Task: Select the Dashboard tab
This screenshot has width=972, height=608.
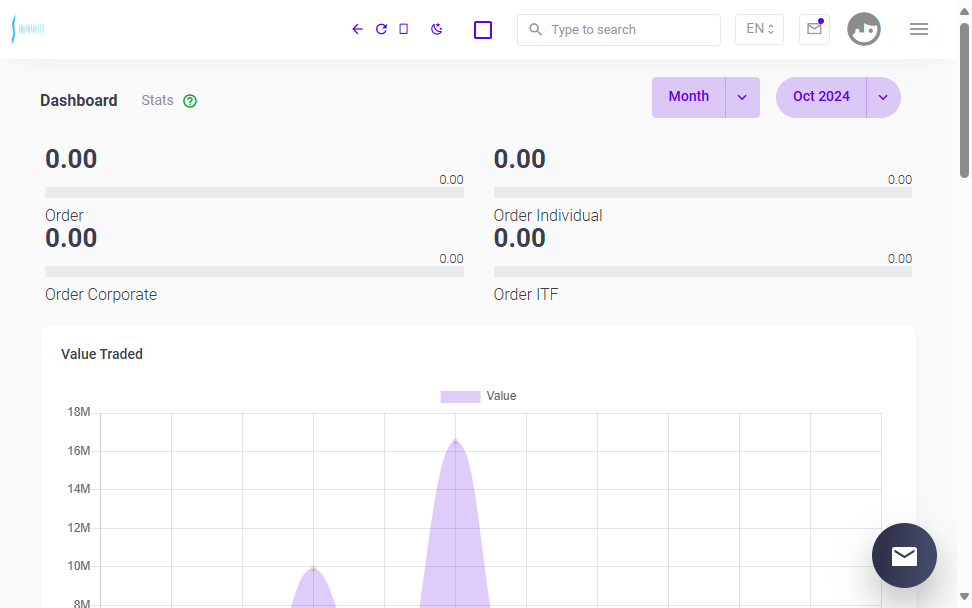Action: pos(79,100)
